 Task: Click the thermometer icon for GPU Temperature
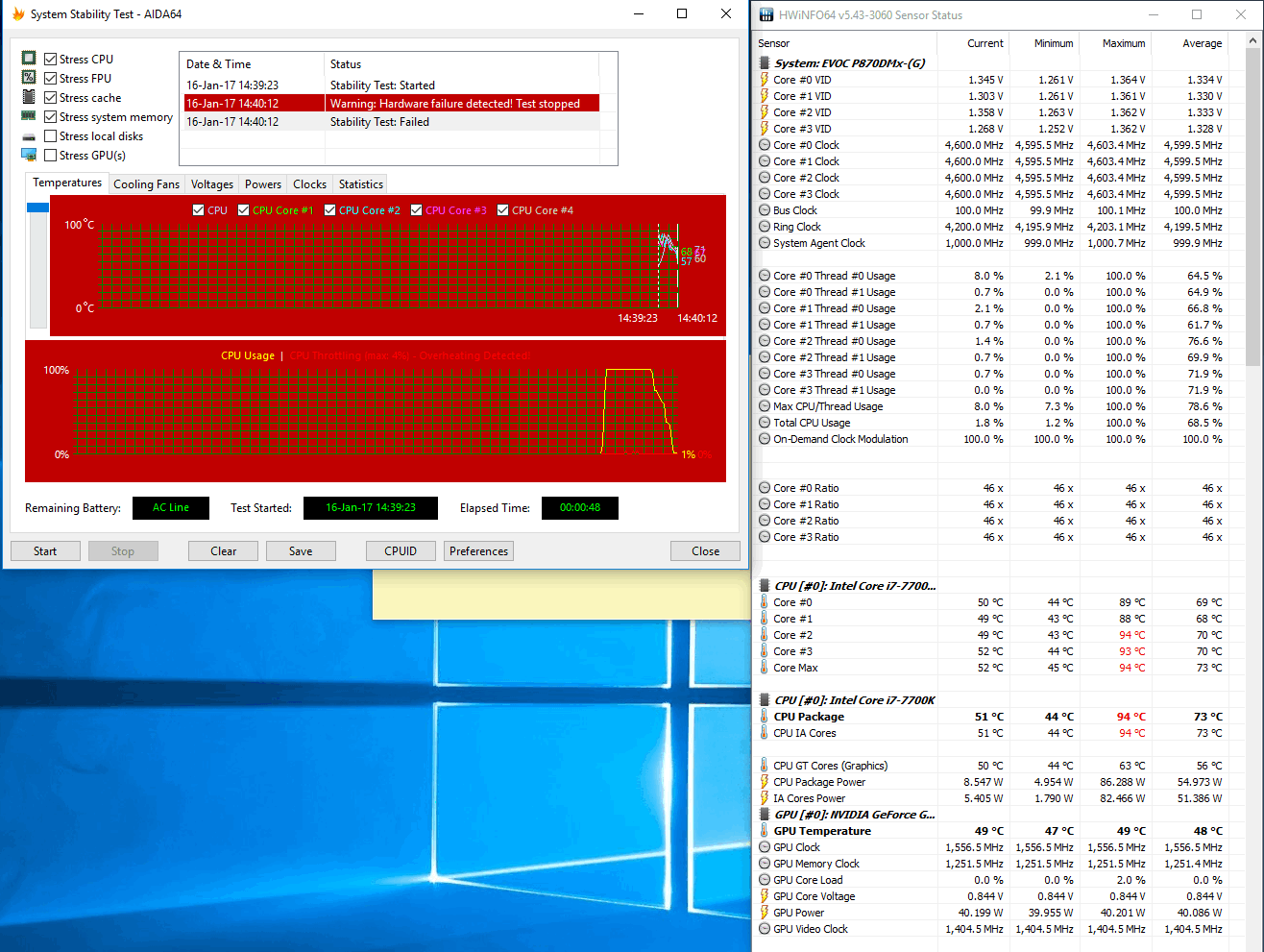(x=765, y=831)
